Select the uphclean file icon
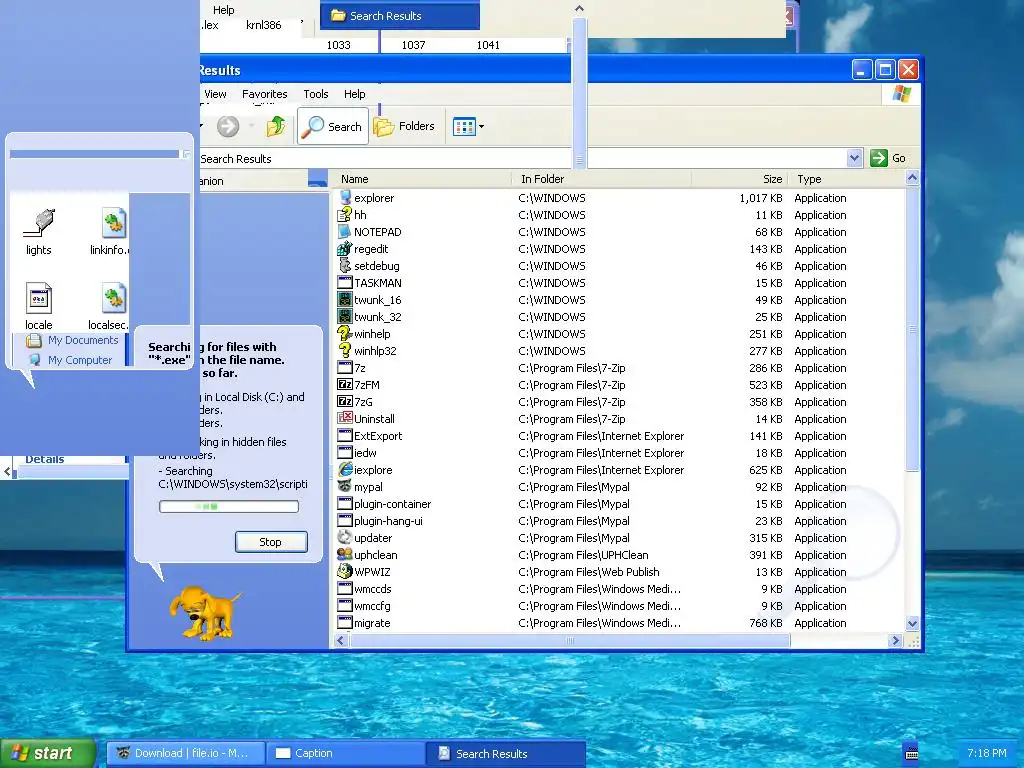1024x768 pixels. pyautogui.click(x=345, y=554)
